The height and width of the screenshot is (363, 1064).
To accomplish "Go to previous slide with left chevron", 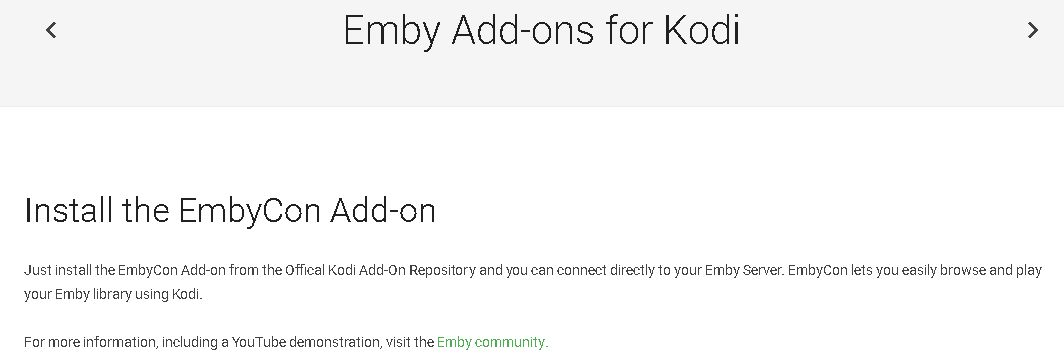I will [51, 30].
